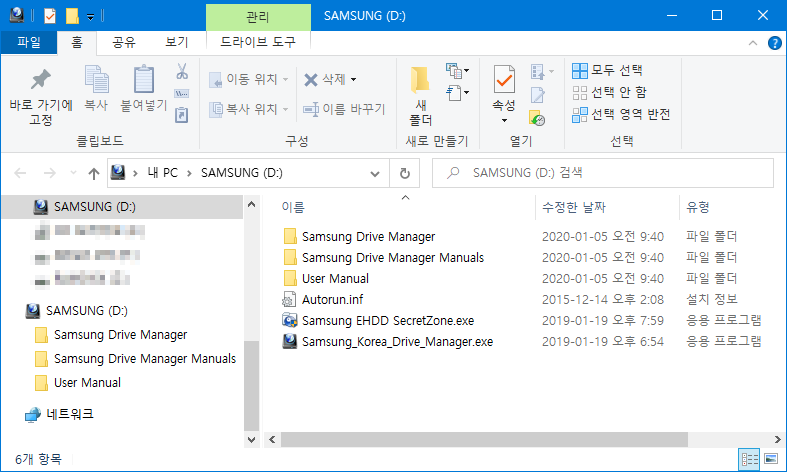Click the Invert selection icon
The image size is (787, 472).
[x=580, y=115]
